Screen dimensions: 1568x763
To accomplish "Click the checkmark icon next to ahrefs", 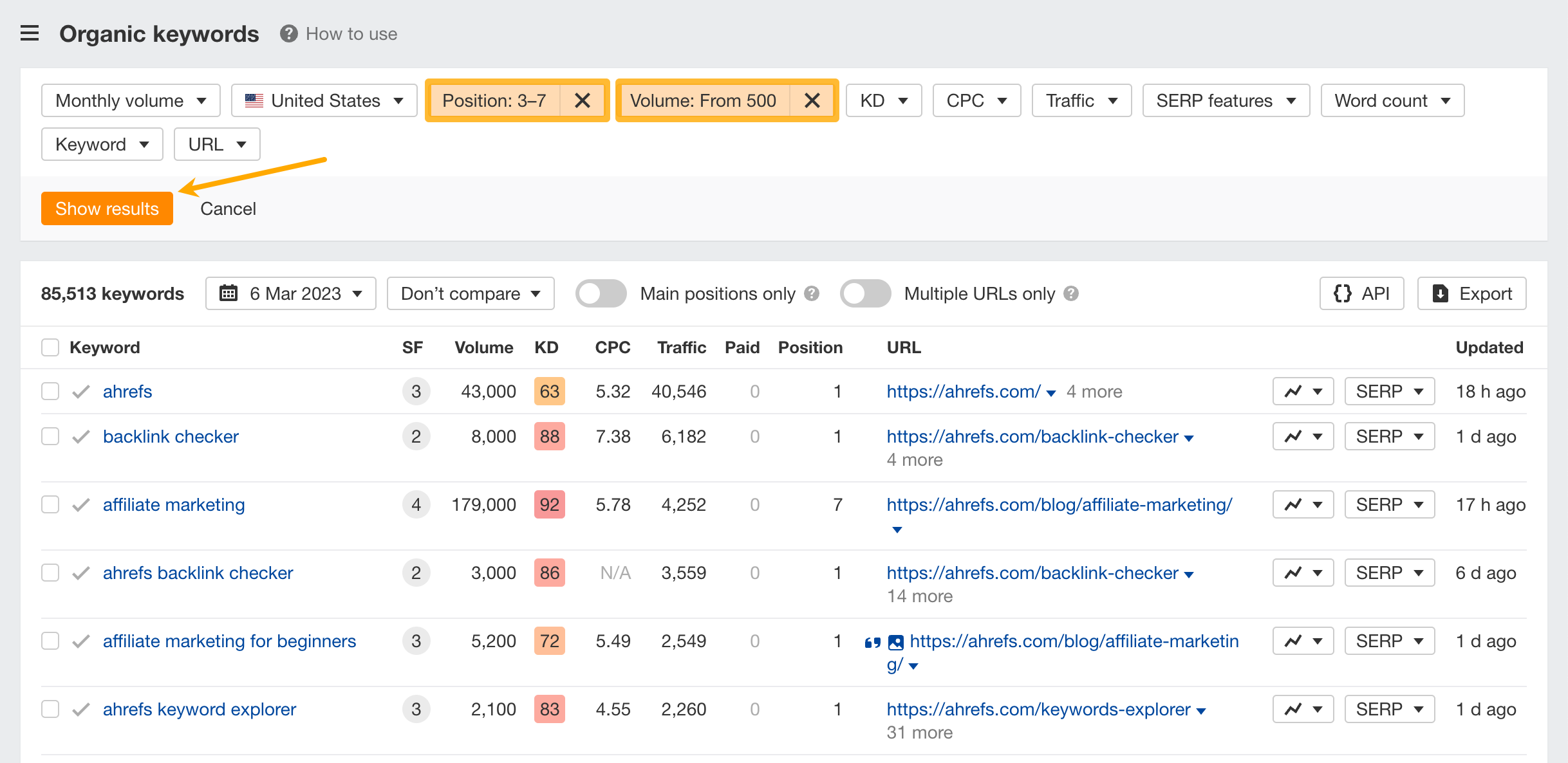I will point(81,391).
